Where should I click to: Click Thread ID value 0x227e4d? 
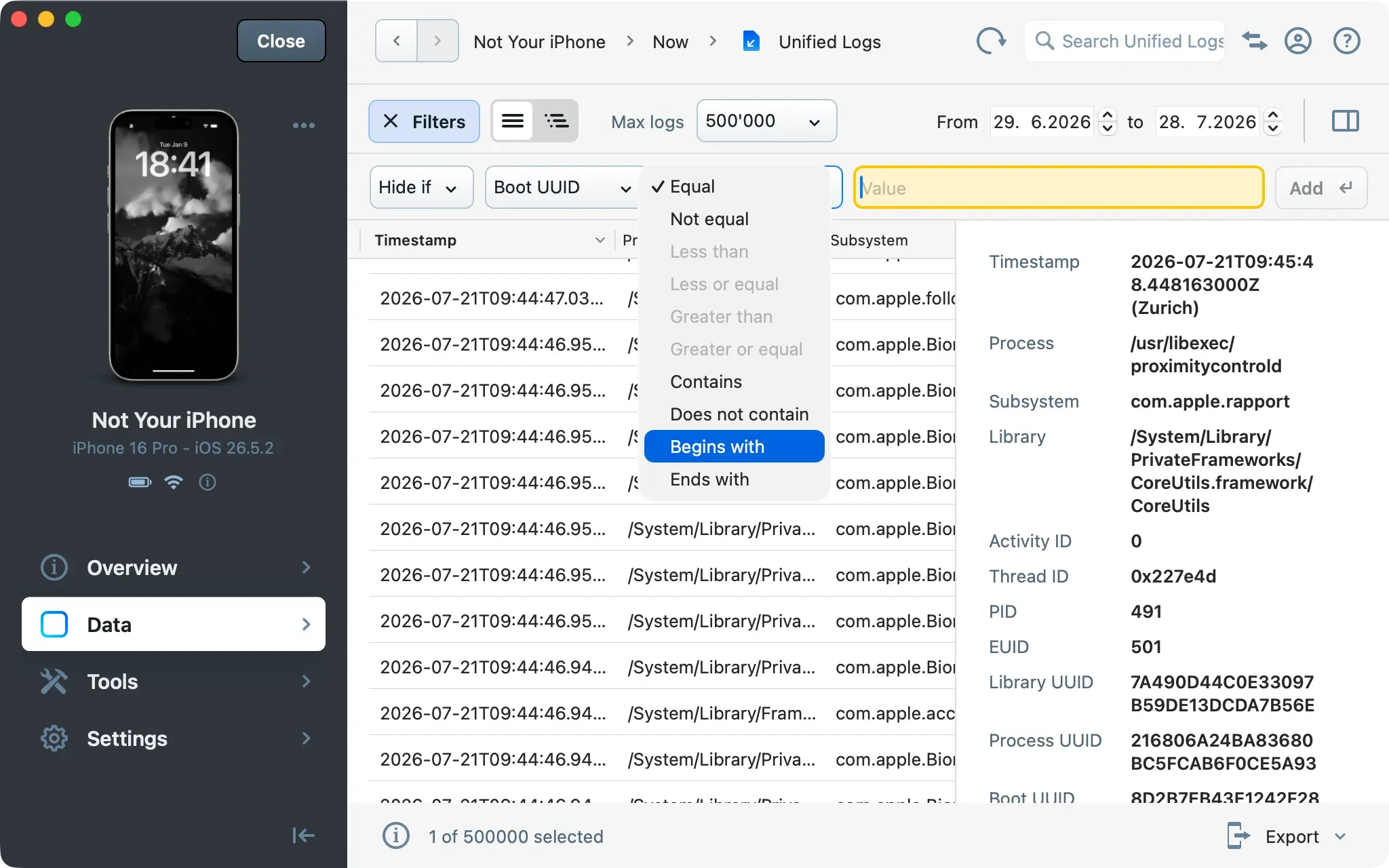point(1173,576)
